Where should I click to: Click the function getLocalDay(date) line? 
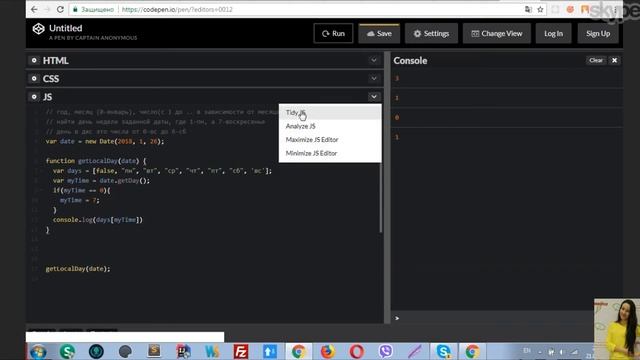[x=96, y=161]
